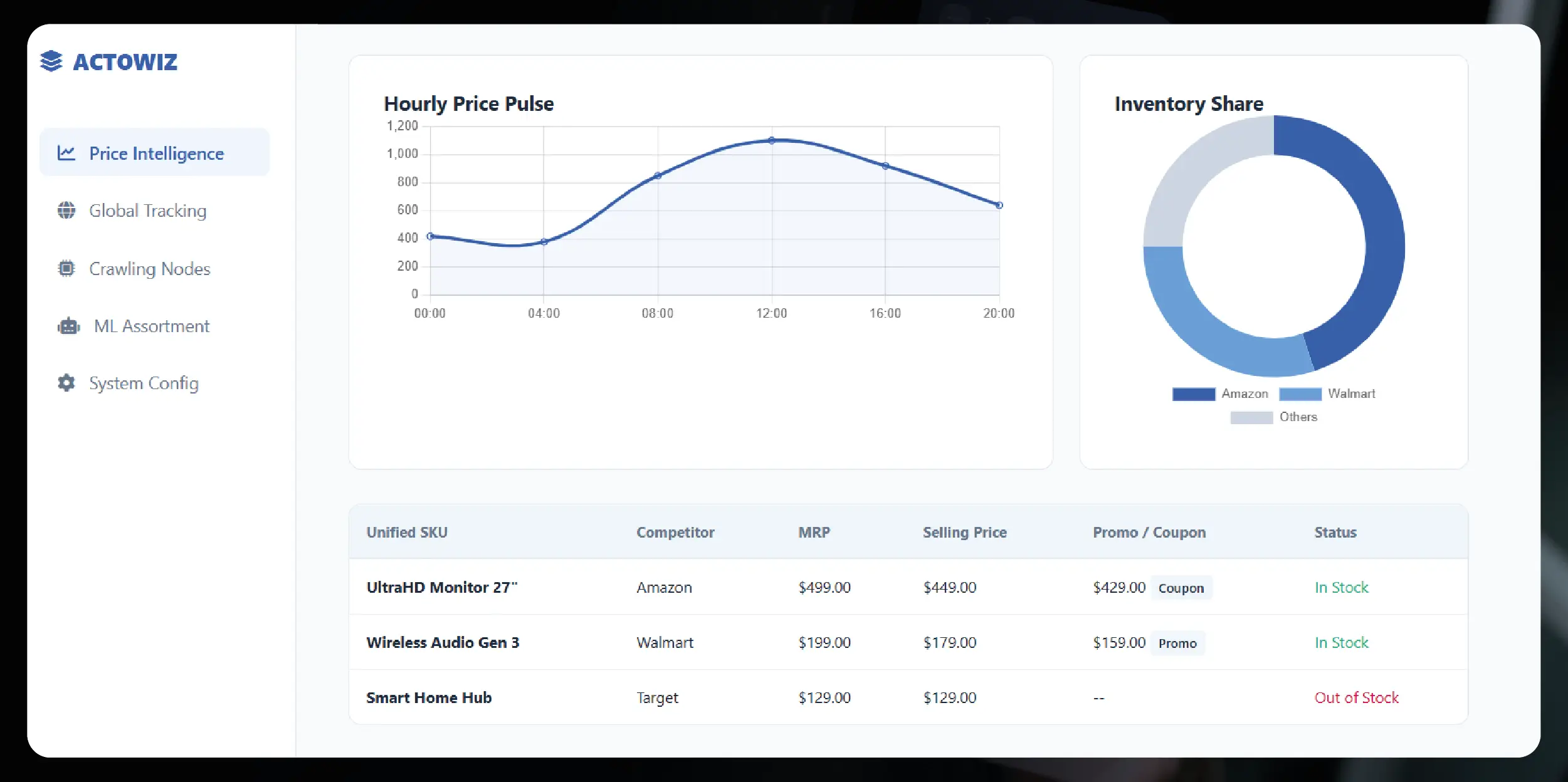This screenshot has height=782, width=1568.
Task: Select the Price Intelligence chart icon
Action: pyautogui.click(x=66, y=152)
